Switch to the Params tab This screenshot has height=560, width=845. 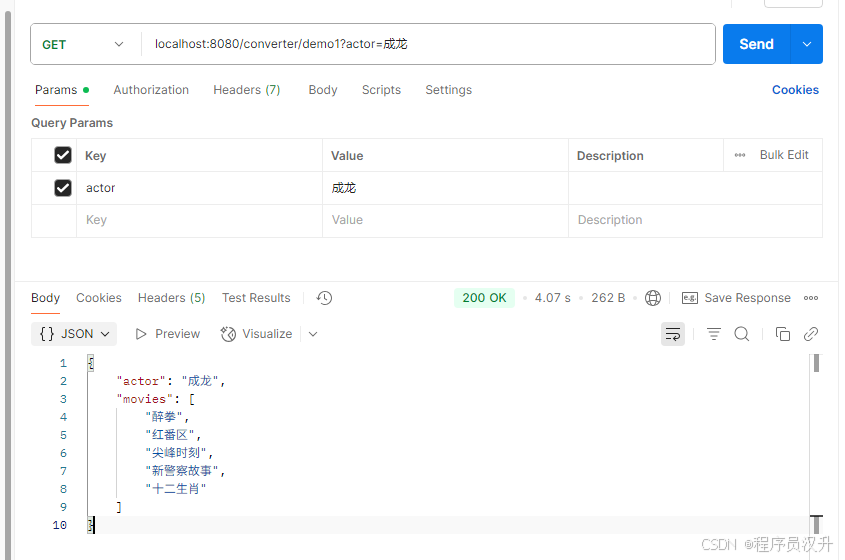[61, 90]
